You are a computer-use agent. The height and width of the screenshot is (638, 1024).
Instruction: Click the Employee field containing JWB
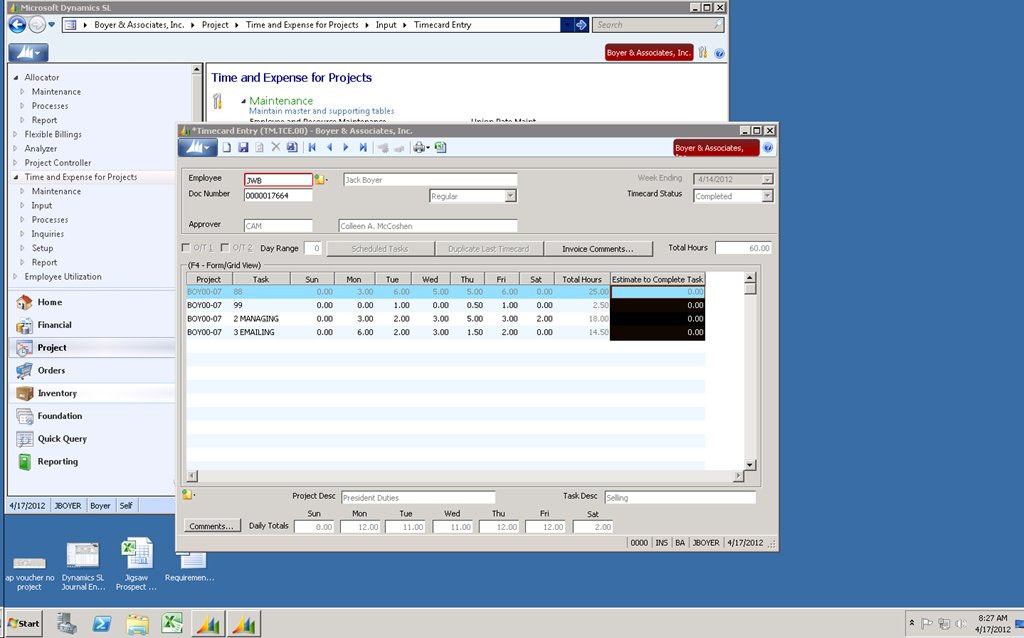278,180
